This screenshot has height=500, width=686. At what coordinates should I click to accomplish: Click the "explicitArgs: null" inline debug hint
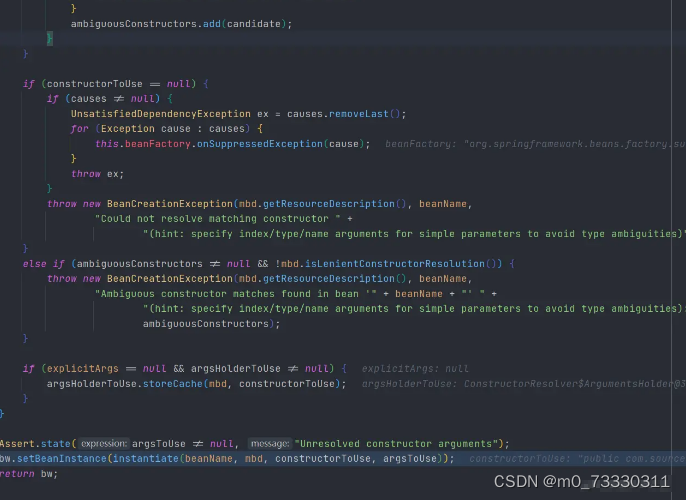tap(415, 369)
